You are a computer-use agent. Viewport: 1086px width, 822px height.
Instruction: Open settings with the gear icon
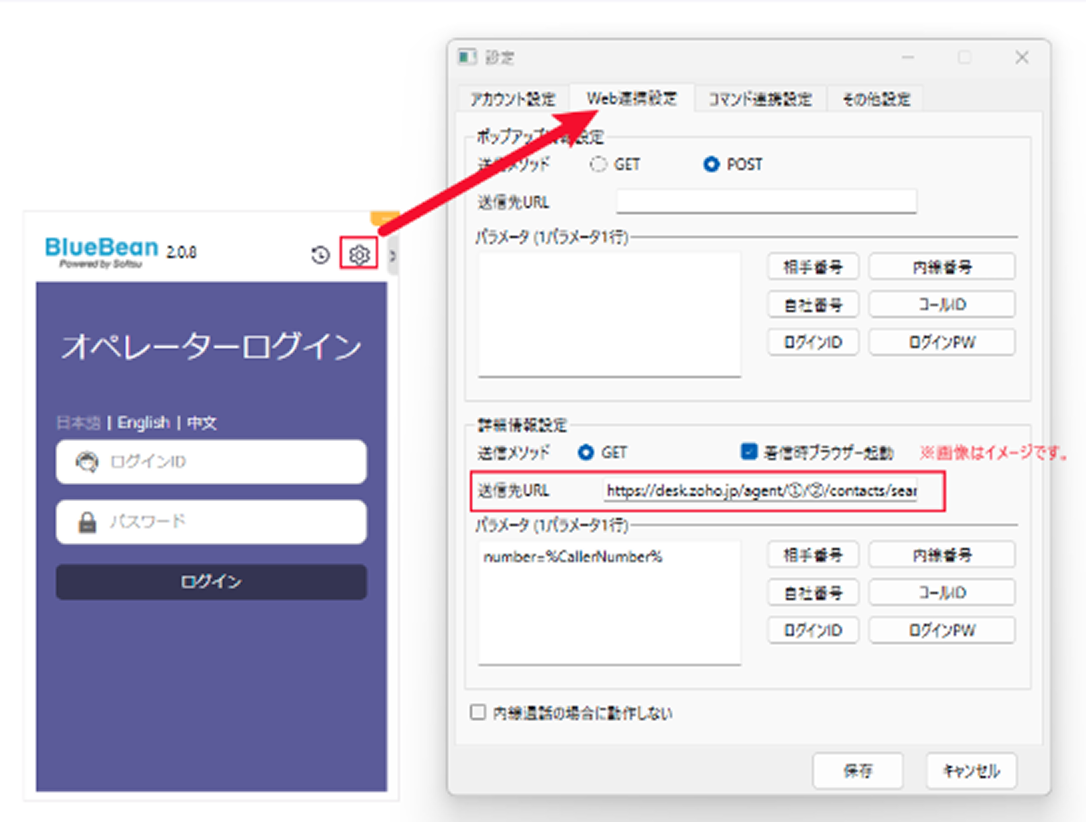tap(358, 256)
